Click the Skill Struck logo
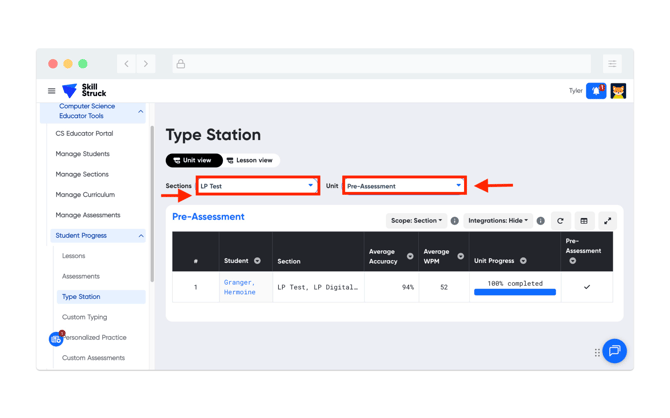Screen dimensions: 670x418 pos(84,90)
